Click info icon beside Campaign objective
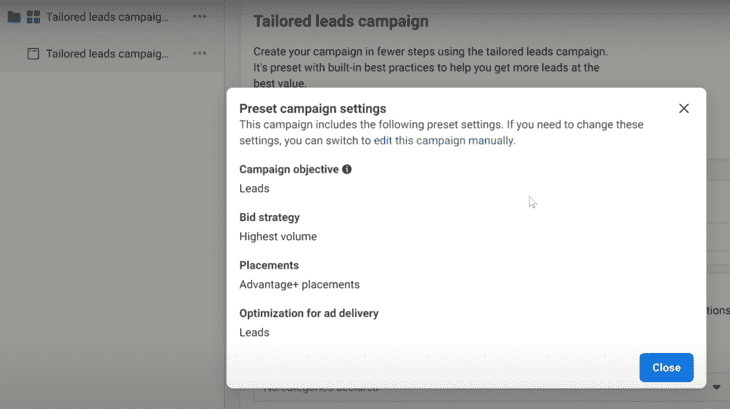This screenshot has height=409, width=730. pos(347,169)
